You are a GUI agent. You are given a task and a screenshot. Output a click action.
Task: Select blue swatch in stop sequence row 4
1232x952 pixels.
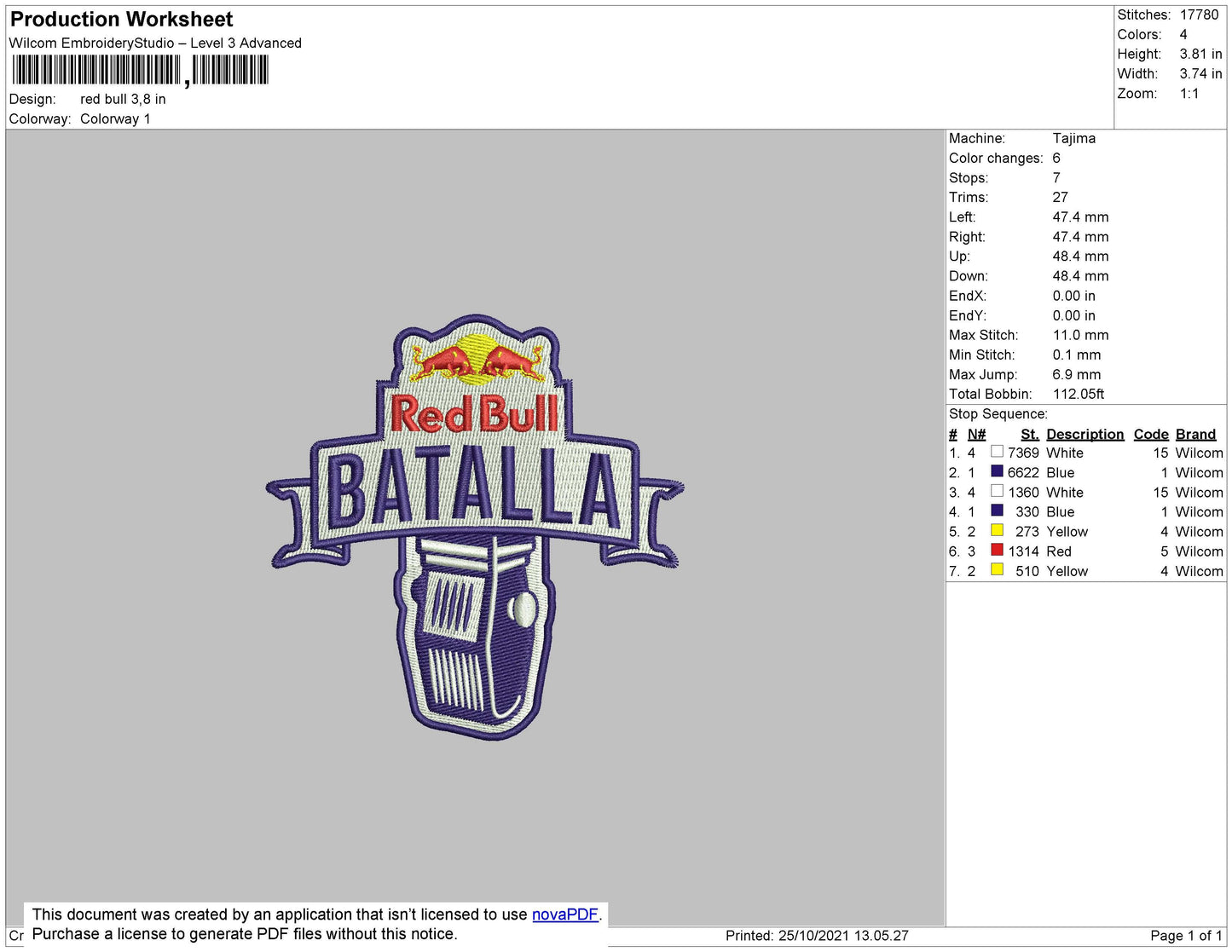point(997,511)
